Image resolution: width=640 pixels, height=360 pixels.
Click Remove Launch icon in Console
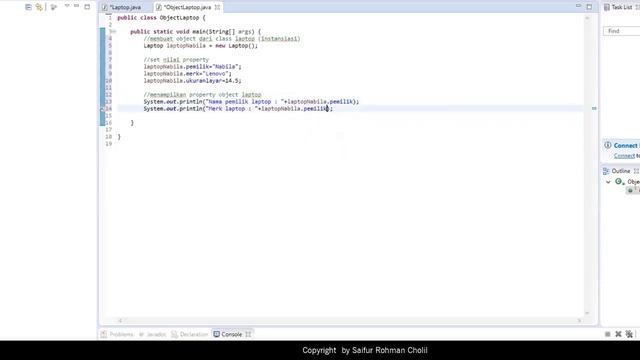tap(618, 334)
